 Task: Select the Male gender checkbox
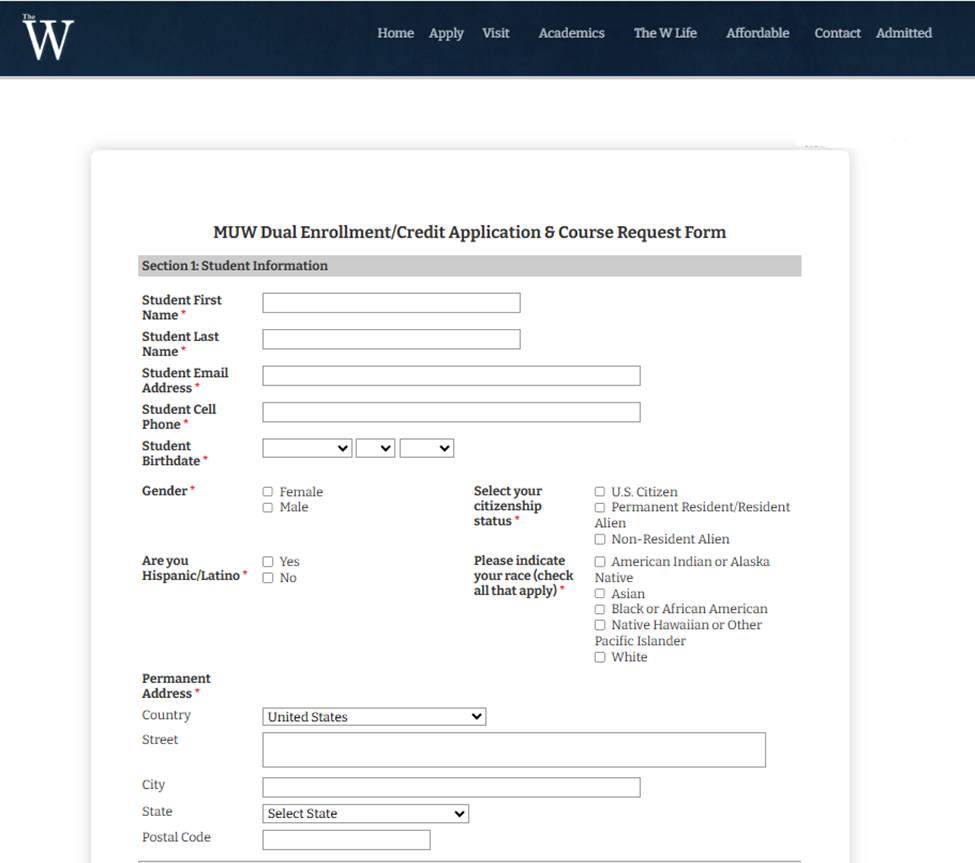[x=268, y=508]
